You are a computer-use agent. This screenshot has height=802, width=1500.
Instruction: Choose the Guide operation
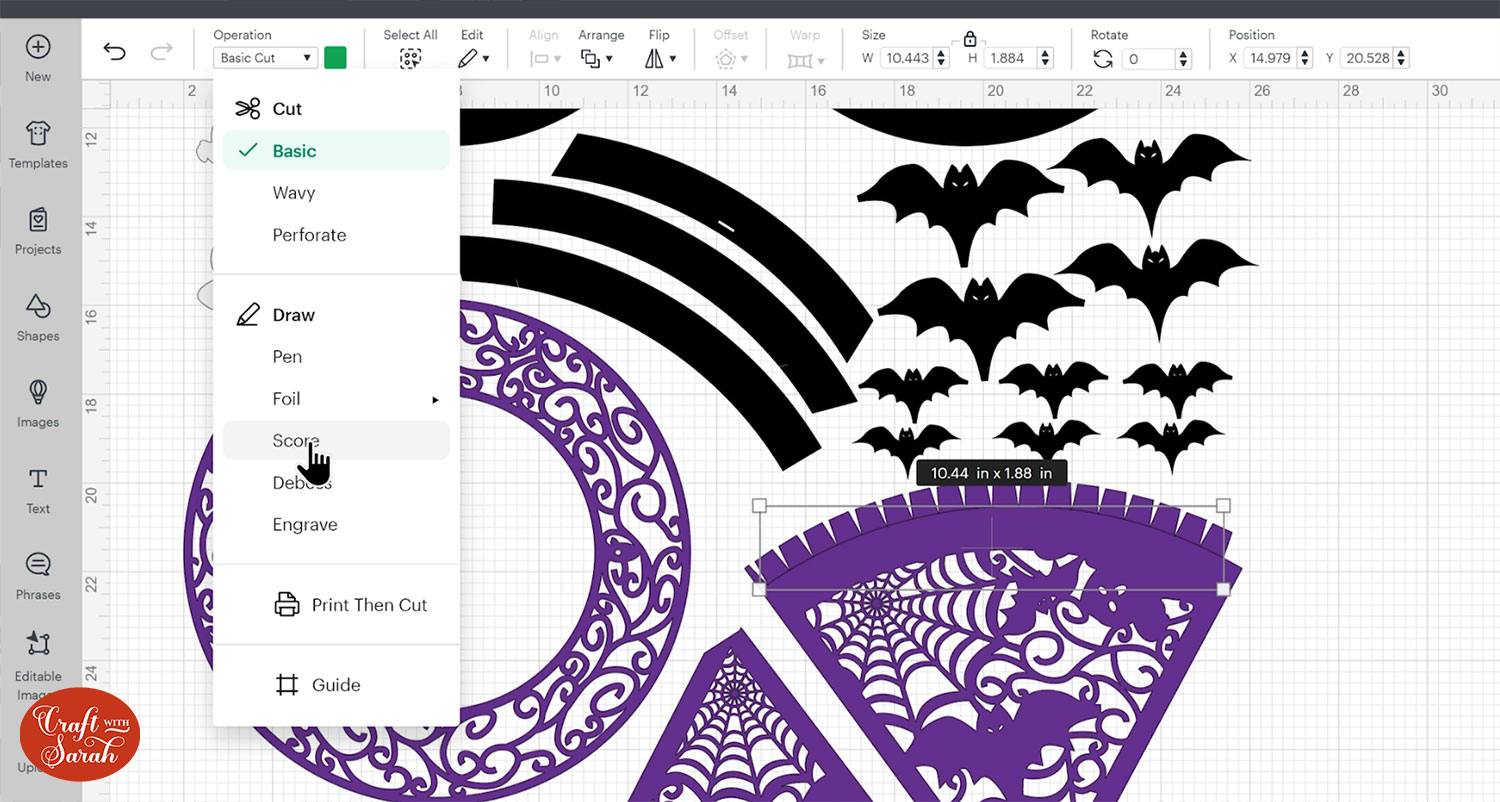[x=338, y=685]
